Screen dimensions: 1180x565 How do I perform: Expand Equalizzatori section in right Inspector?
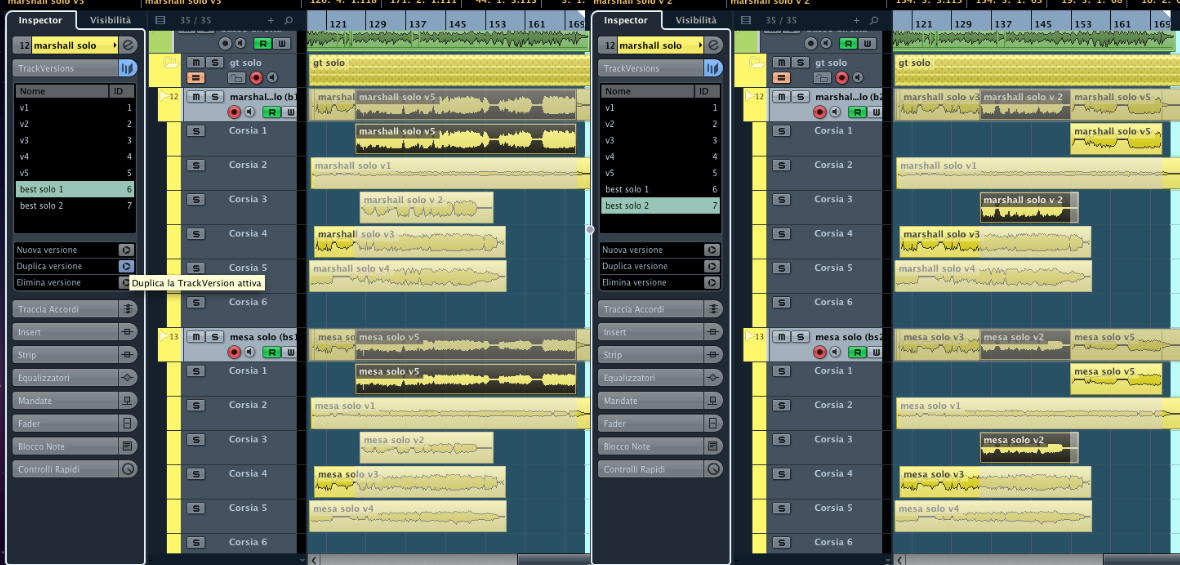[651, 378]
